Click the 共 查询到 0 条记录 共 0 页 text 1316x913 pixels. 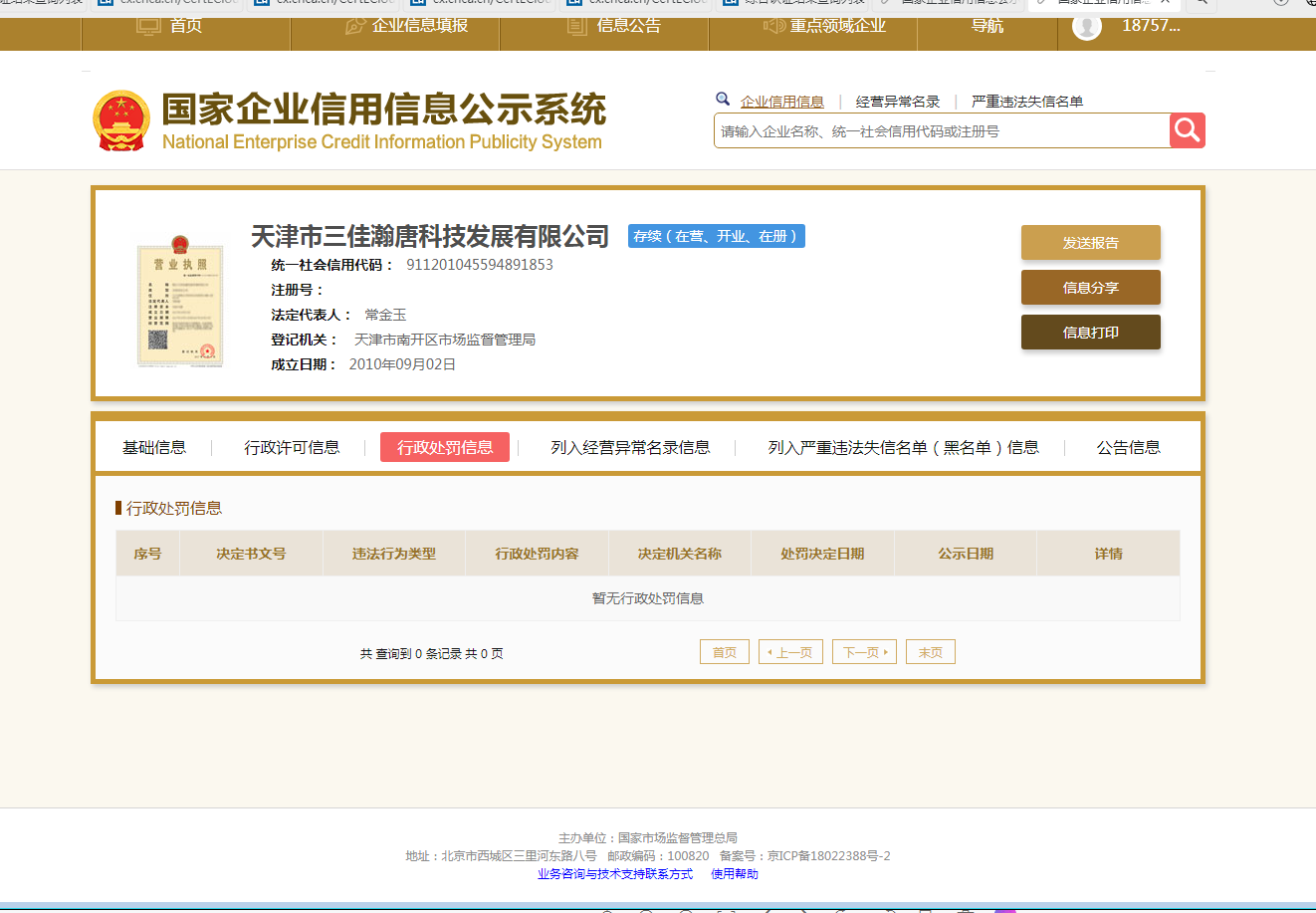(432, 653)
